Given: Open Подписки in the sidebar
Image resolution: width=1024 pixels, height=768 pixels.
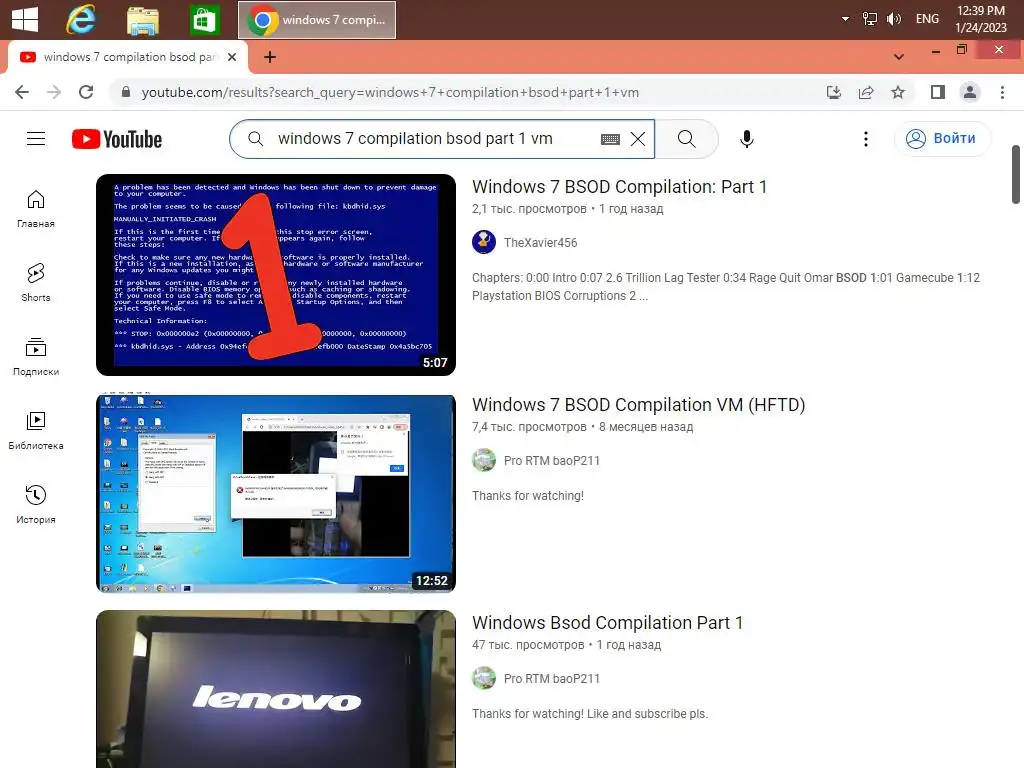Looking at the screenshot, I should pos(36,357).
